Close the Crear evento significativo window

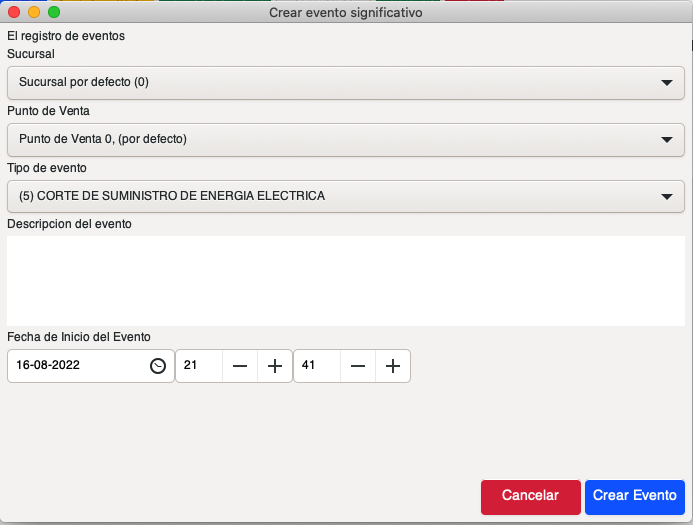click(14, 13)
